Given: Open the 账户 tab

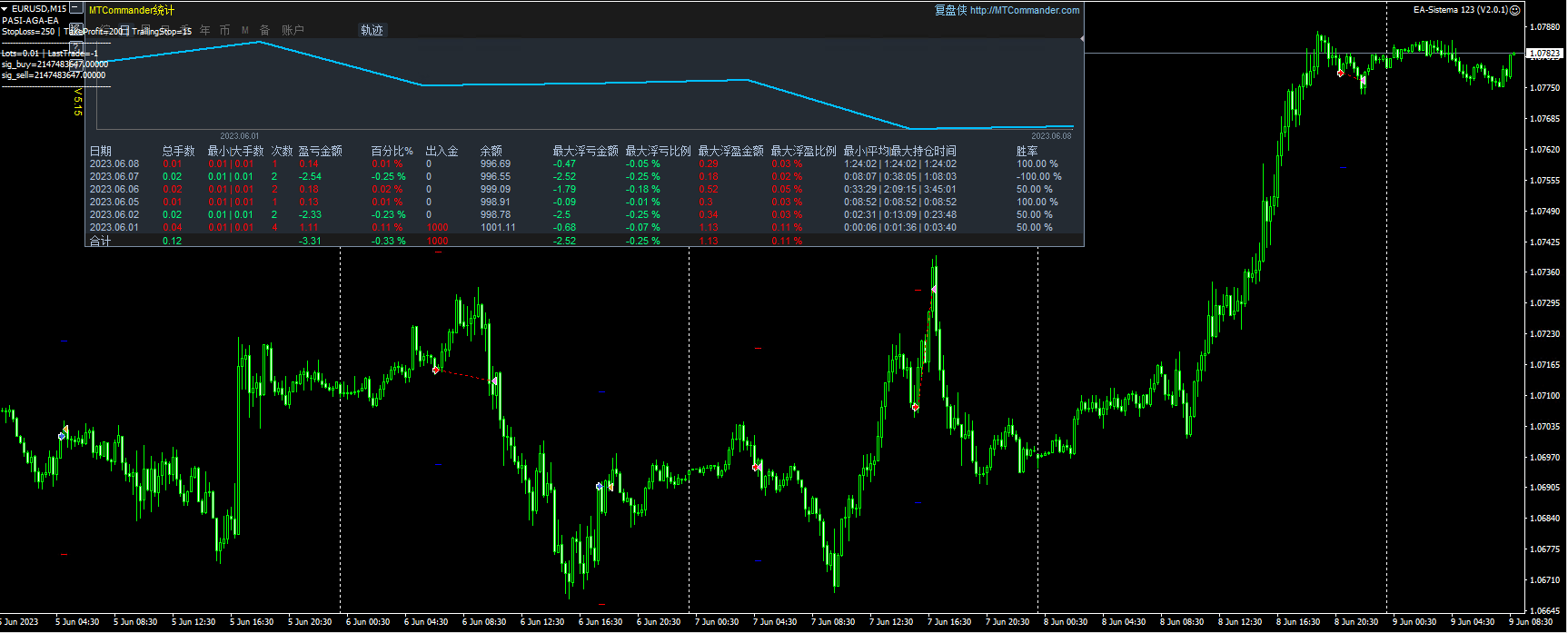Looking at the screenshot, I should pos(293,31).
